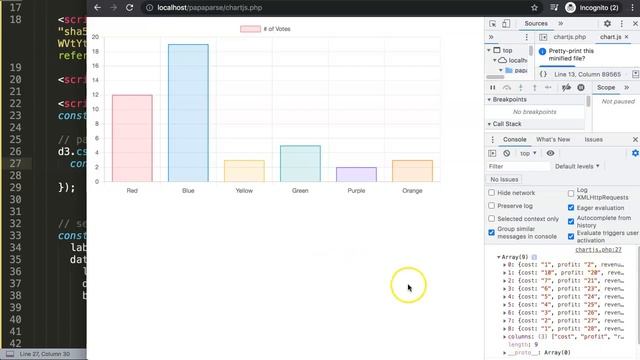This screenshot has width=640, height=360.
Task: Step over next function call
Action: point(507,88)
